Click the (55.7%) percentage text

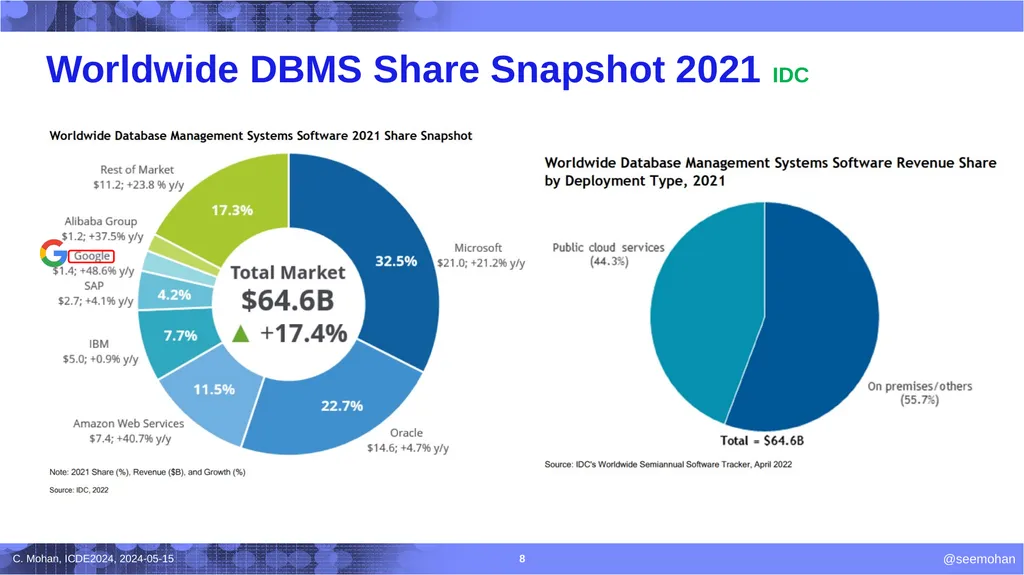(x=920, y=400)
